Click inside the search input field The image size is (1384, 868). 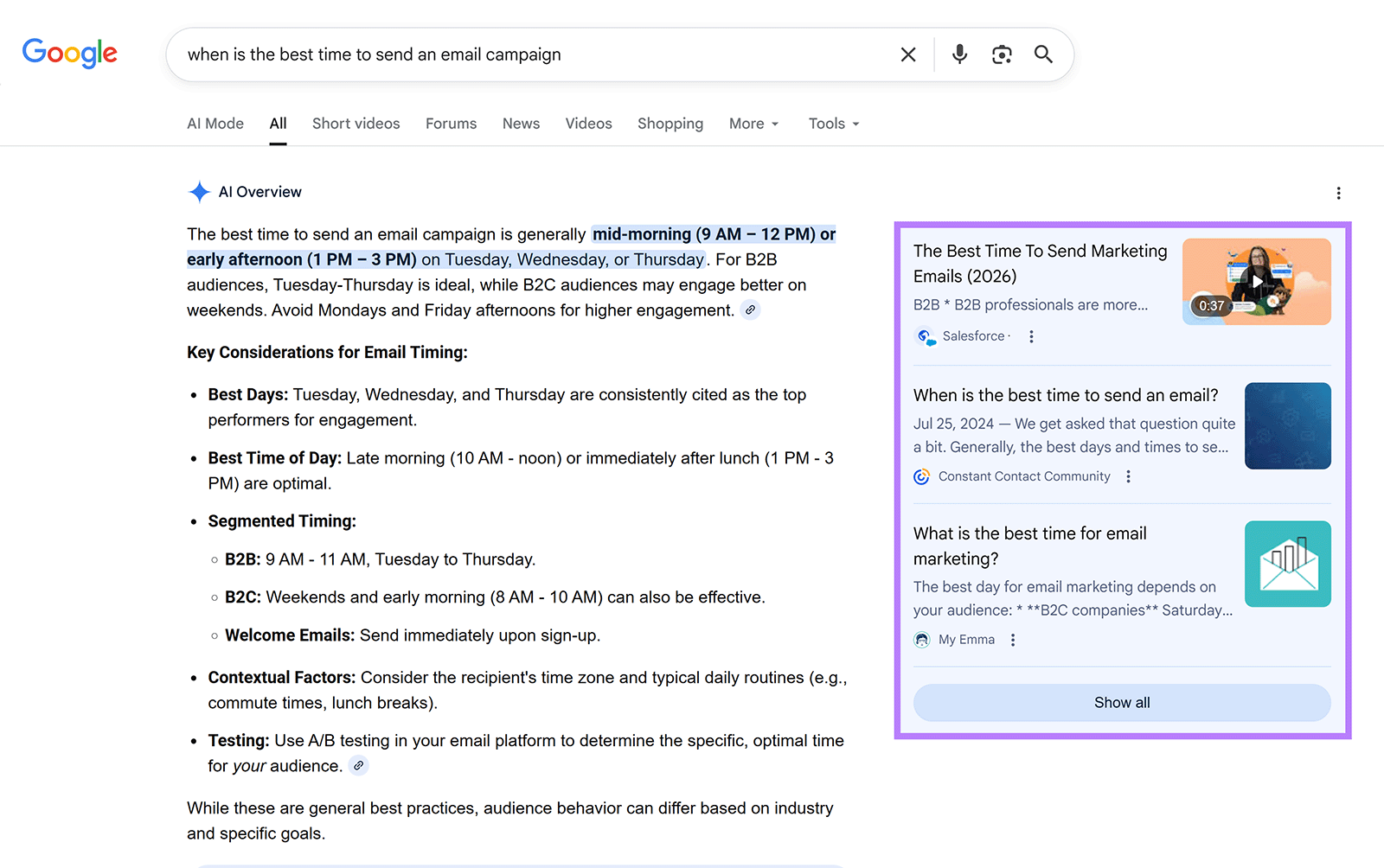coord(519,54)
